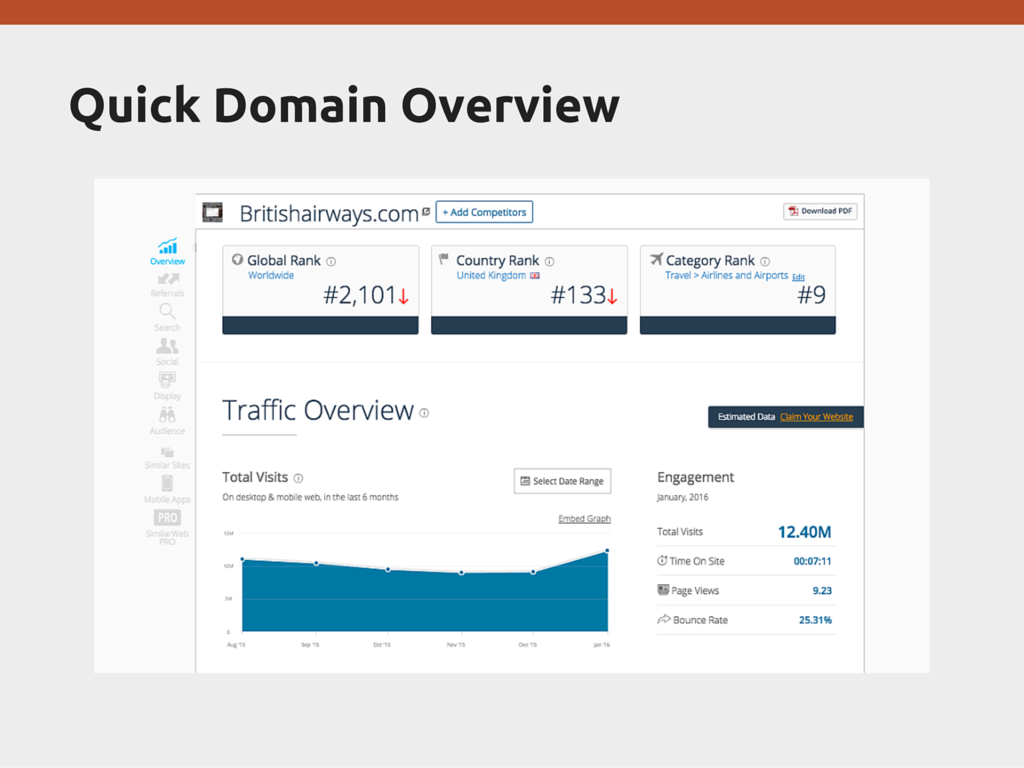Edit the Category Rank category
This screenshot has width=1024, height=768.
[798, 277]
